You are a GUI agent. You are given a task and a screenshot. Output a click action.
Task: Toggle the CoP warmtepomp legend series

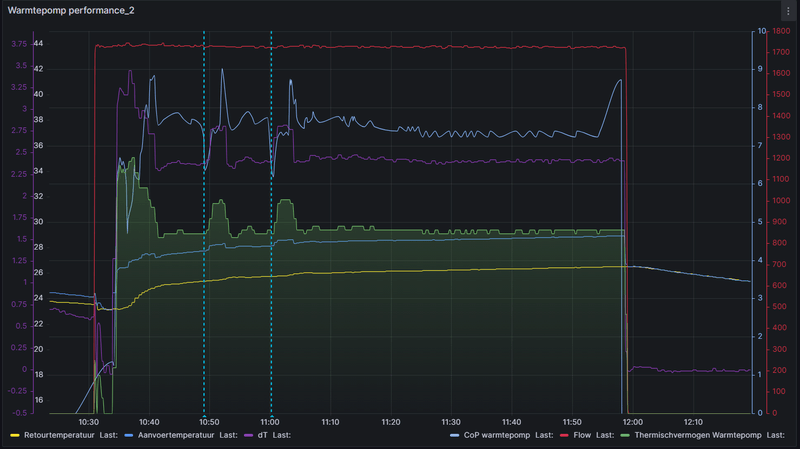pyautogui.click(x=496, y=435)
